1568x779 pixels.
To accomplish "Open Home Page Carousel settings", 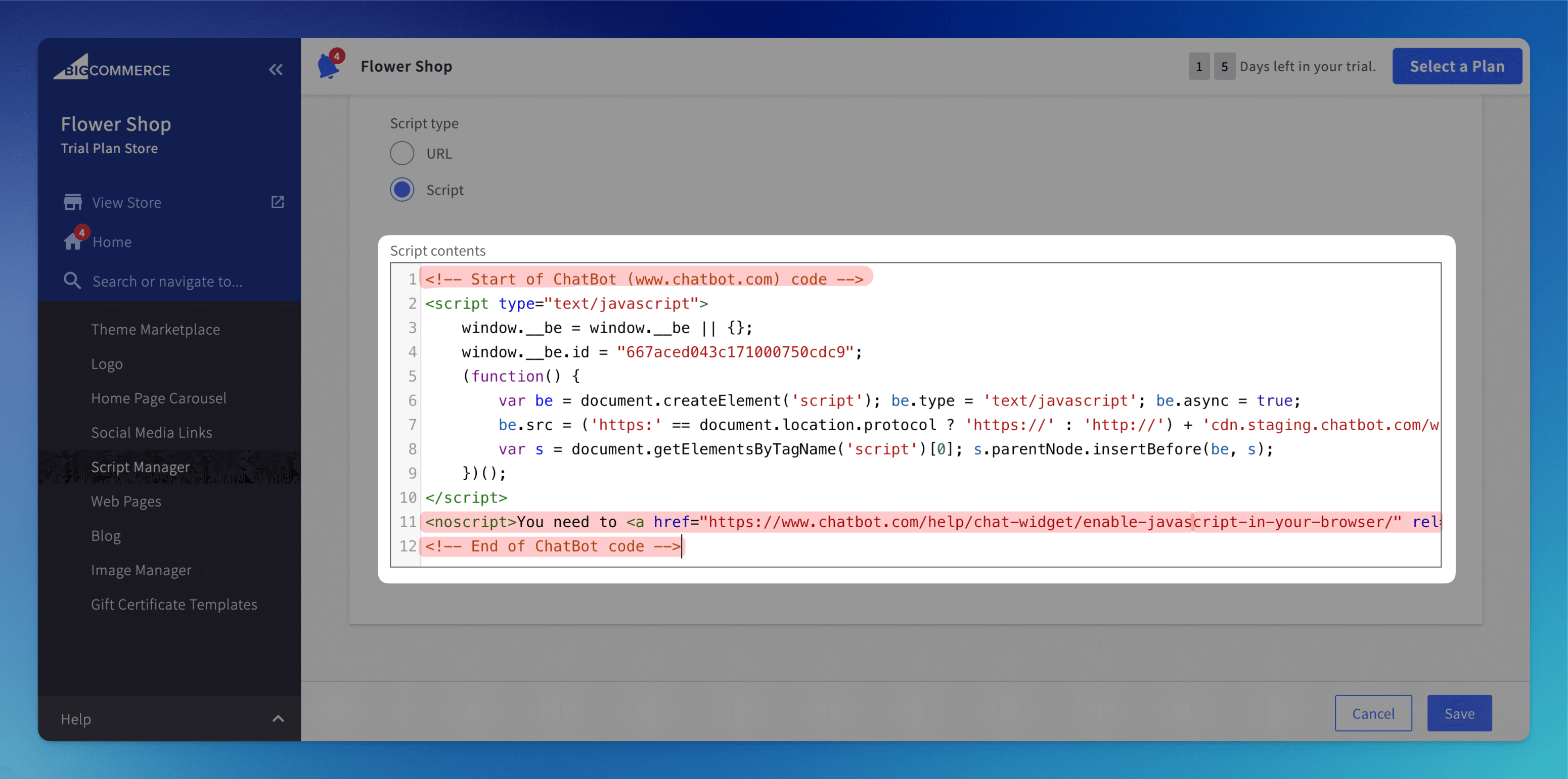I will click(158, 398).
